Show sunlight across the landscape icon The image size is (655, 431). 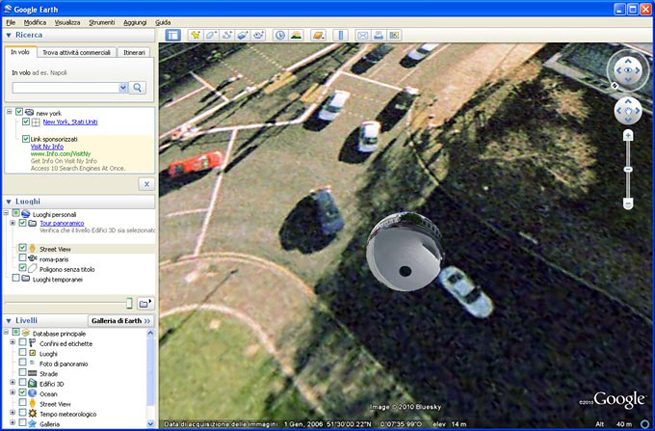pyautogui.click(x=296, y=35)
